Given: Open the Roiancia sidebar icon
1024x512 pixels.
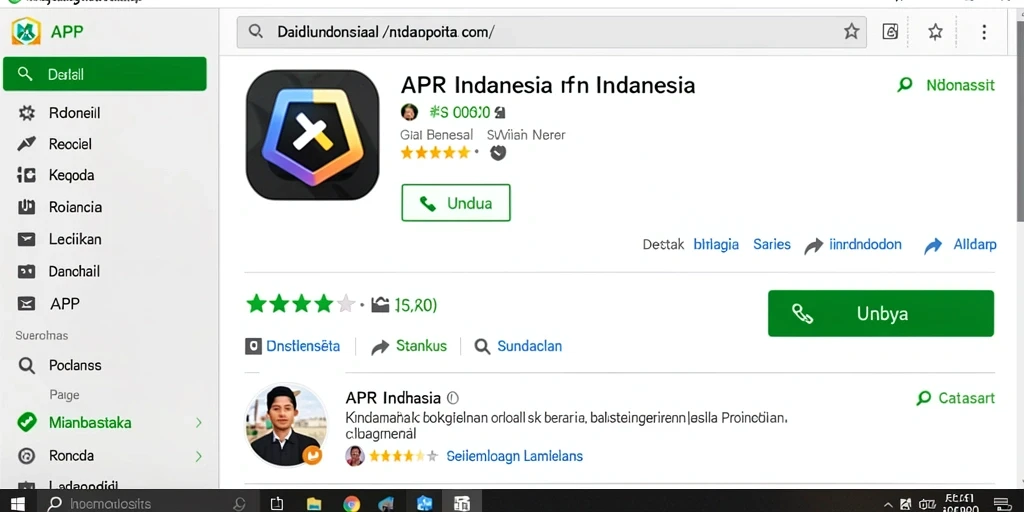Looking at the screenshot, I should point(27,207).
